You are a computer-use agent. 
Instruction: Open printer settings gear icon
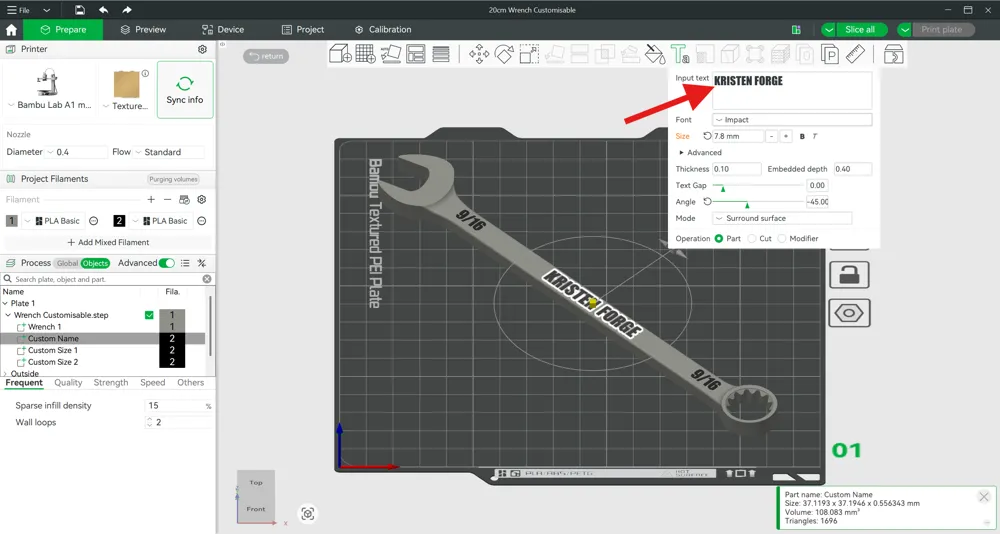click(x=202, y=49)
